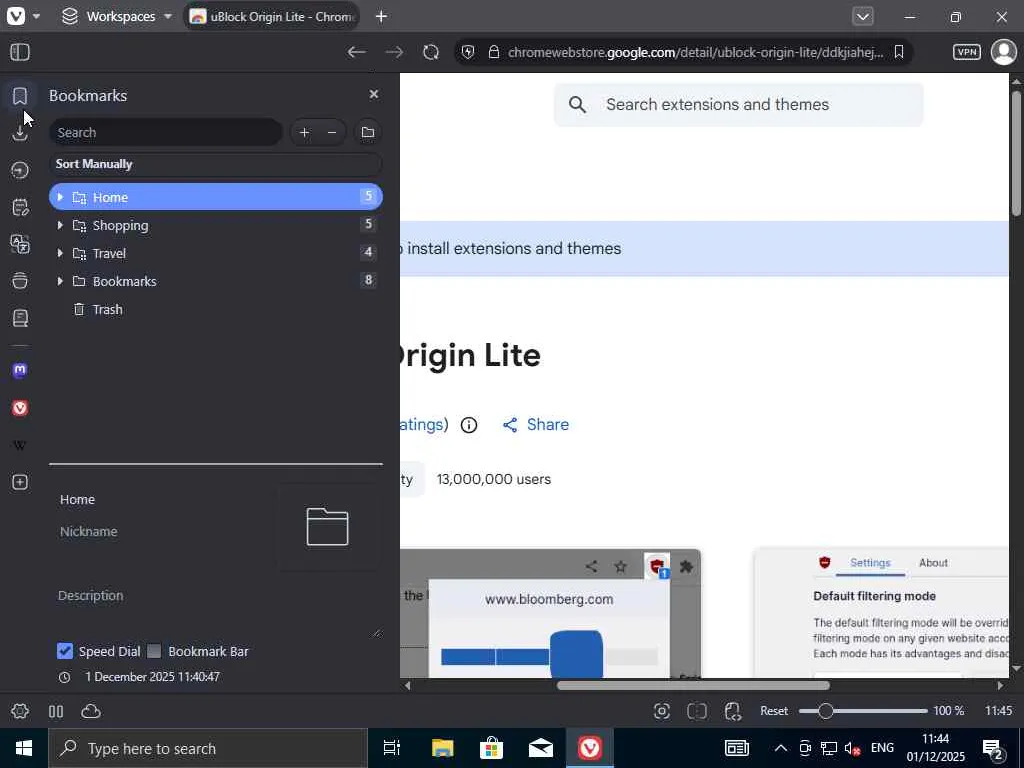Click the Share link
Screen dimensions: 1024x768
(536, 425)
